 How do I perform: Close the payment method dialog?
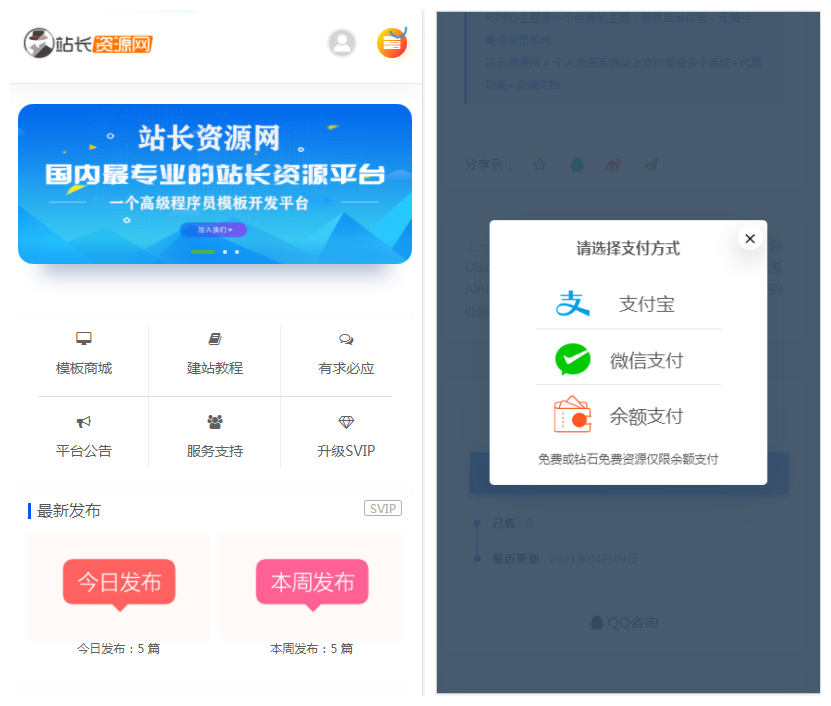(750, 239)
